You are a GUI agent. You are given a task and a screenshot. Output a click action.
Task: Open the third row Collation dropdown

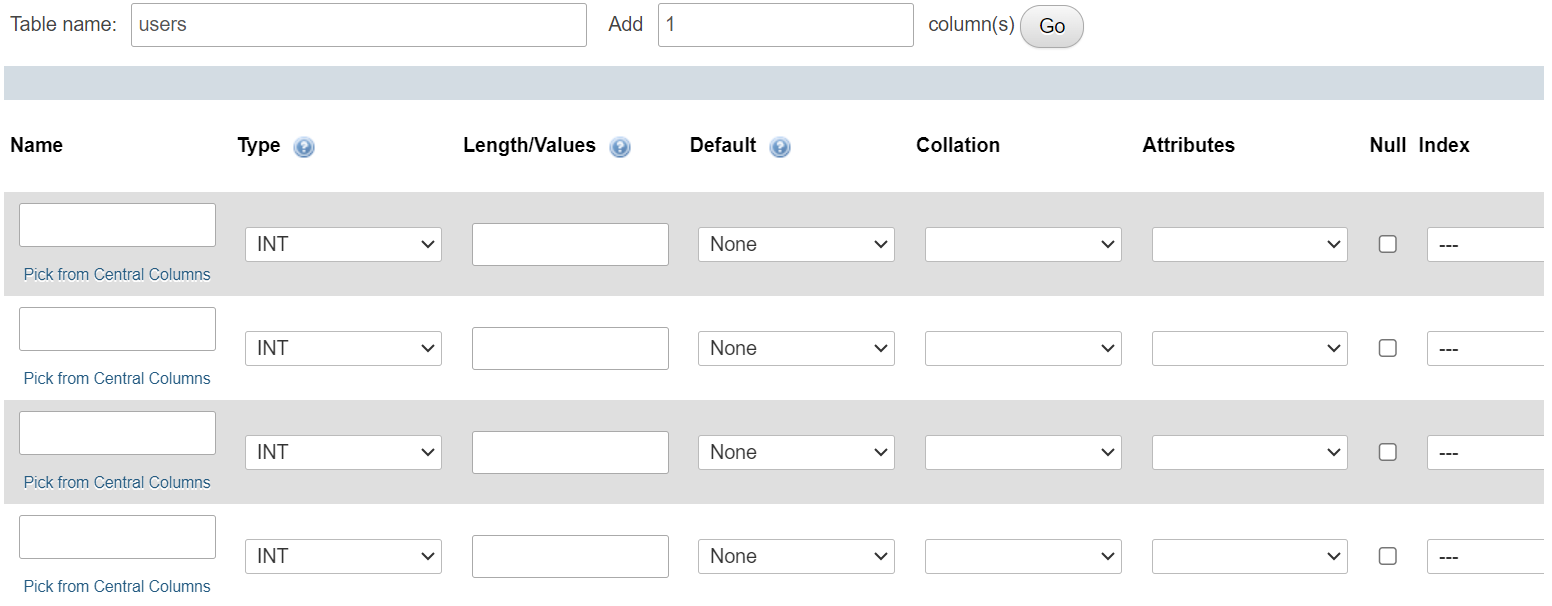pos(1023,453)
